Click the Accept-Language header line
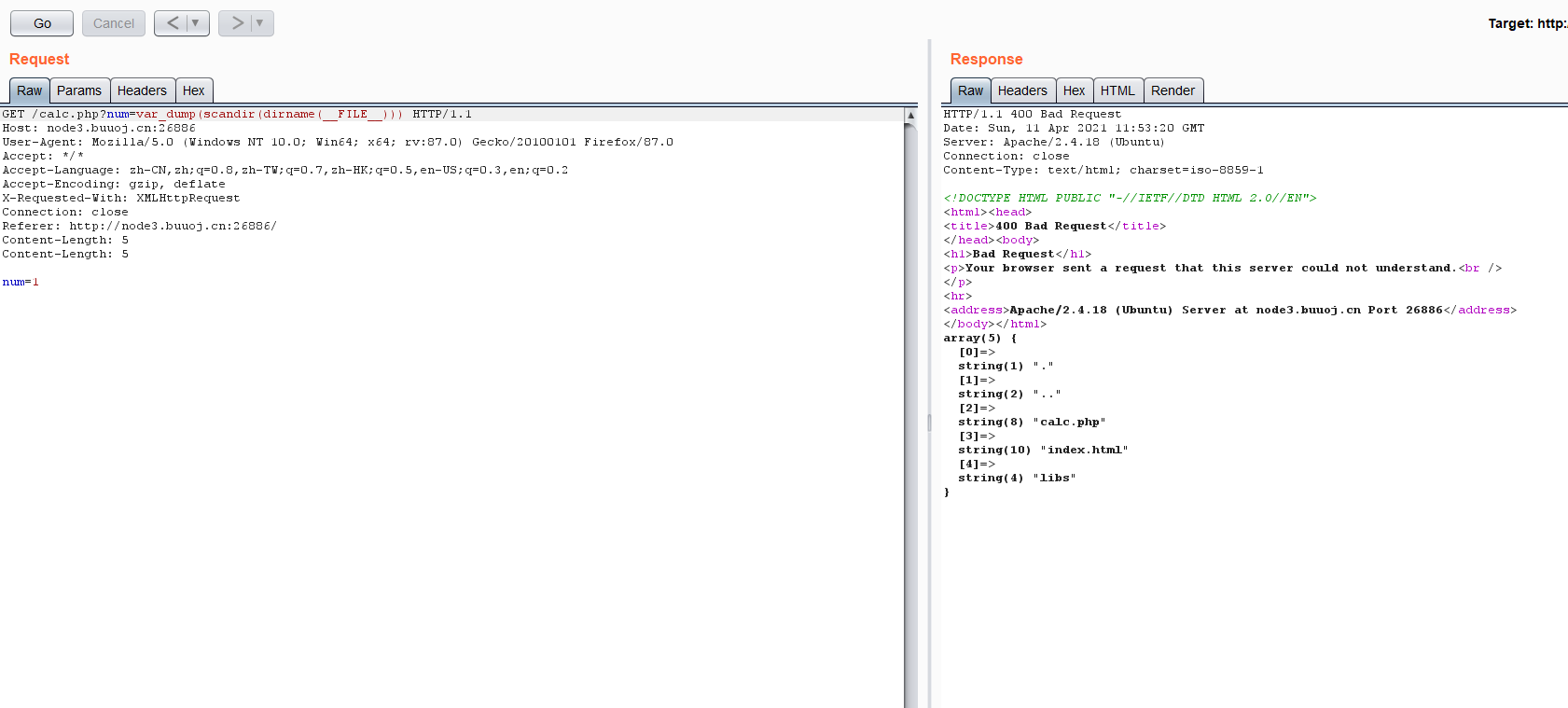This screenshot has height=708, width=1568. click(x=285, y=170)
